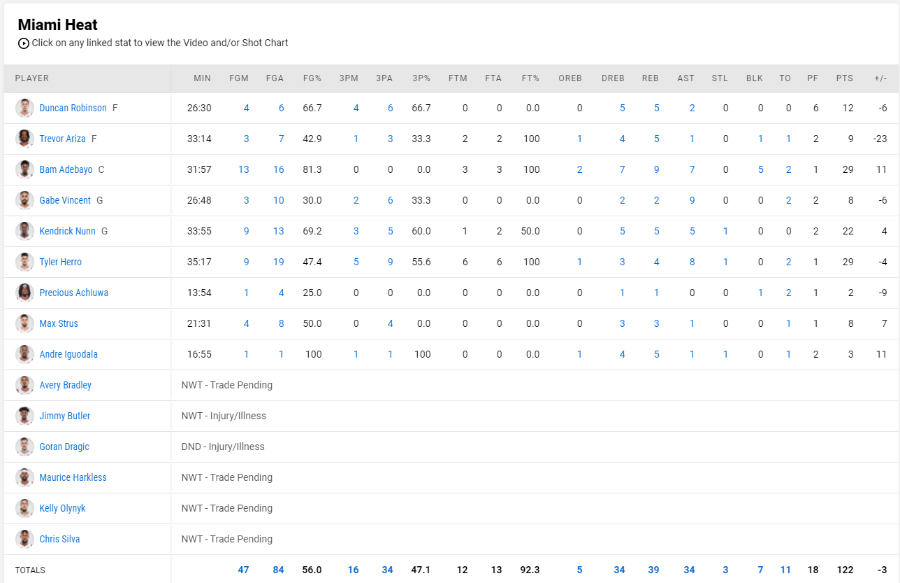Open the Bam Adebayo name link
Viewport: 900px width, 583px height.
[66, 170]
